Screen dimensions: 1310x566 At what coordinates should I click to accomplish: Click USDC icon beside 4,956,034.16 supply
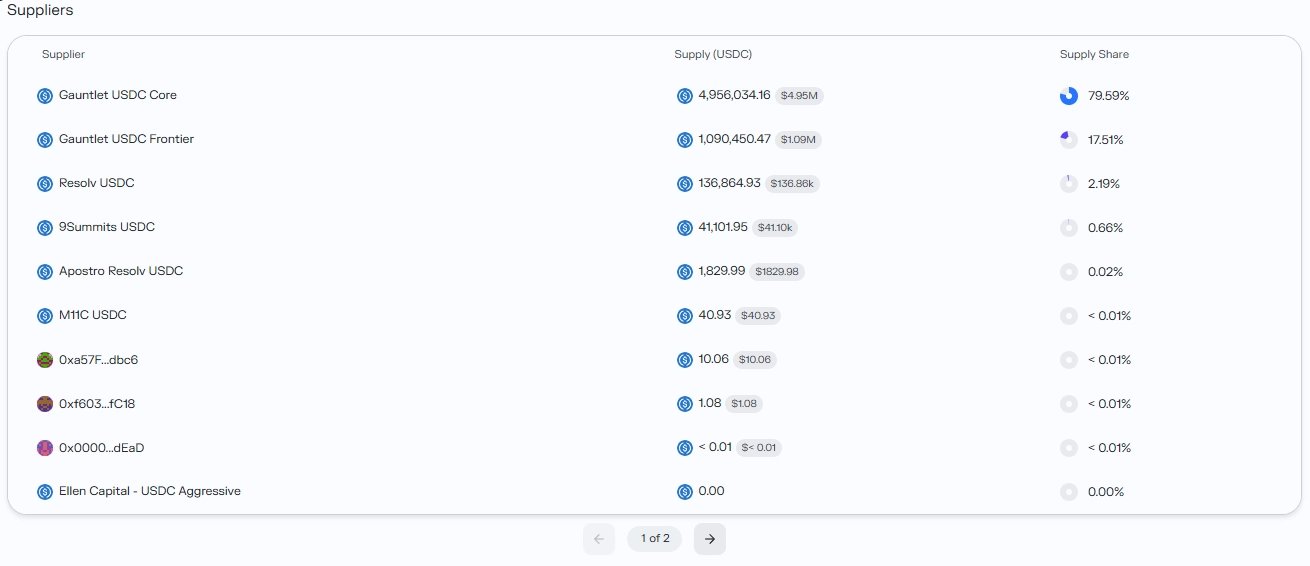(x=685, y=96)
